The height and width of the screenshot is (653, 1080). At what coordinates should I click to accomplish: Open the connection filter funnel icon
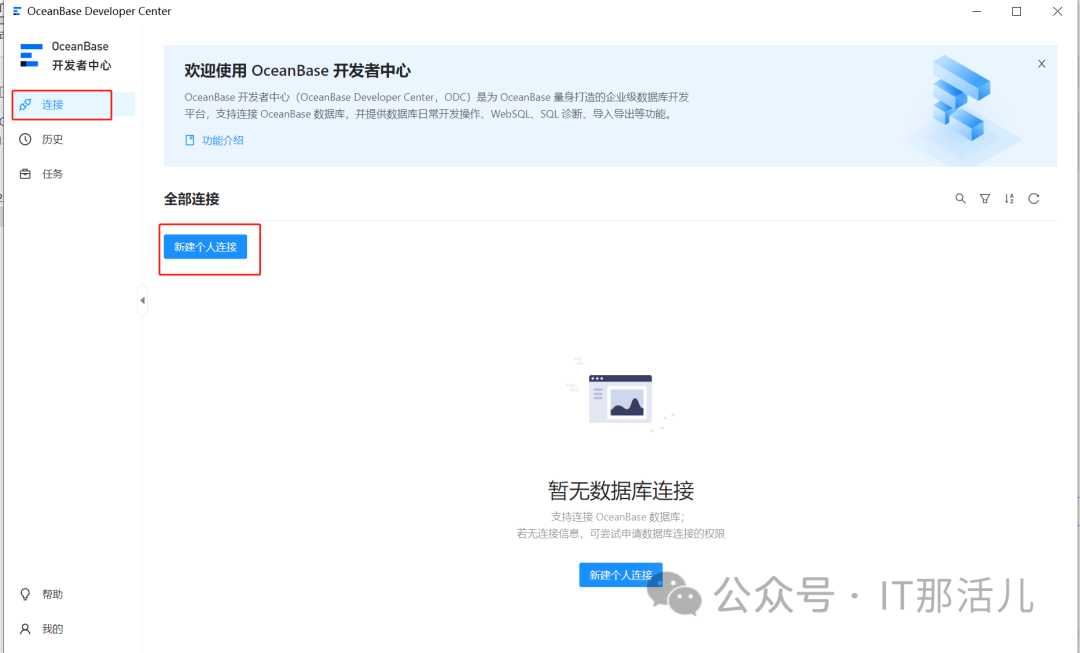(985, 198)
